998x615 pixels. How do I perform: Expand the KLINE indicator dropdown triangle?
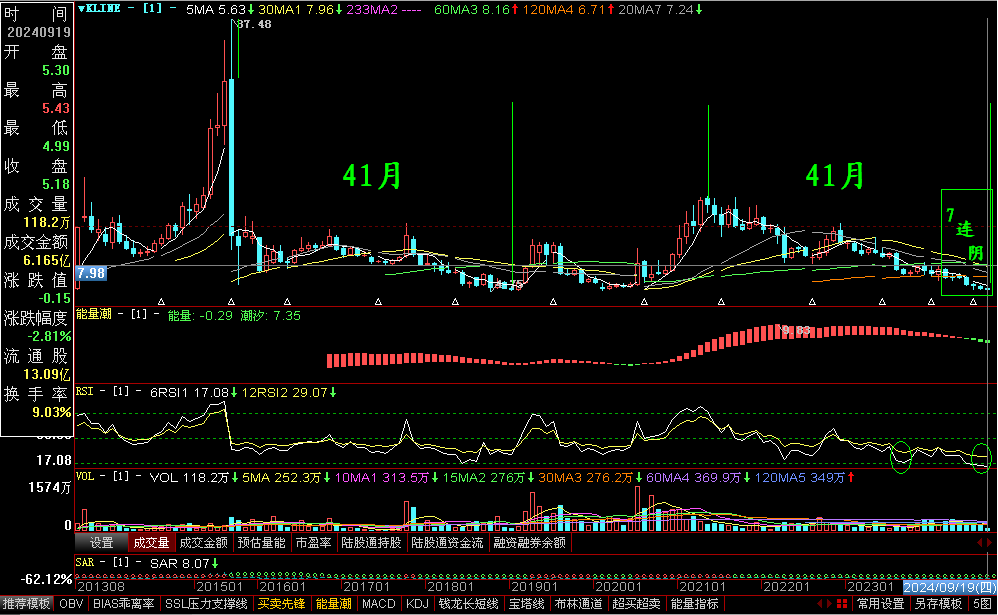(x=81, y=8)
